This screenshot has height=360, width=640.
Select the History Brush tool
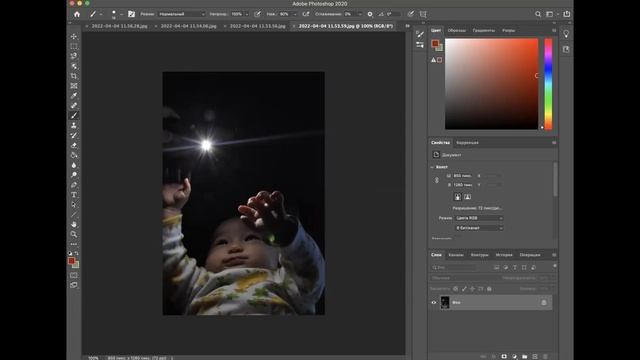click(74, 135)
